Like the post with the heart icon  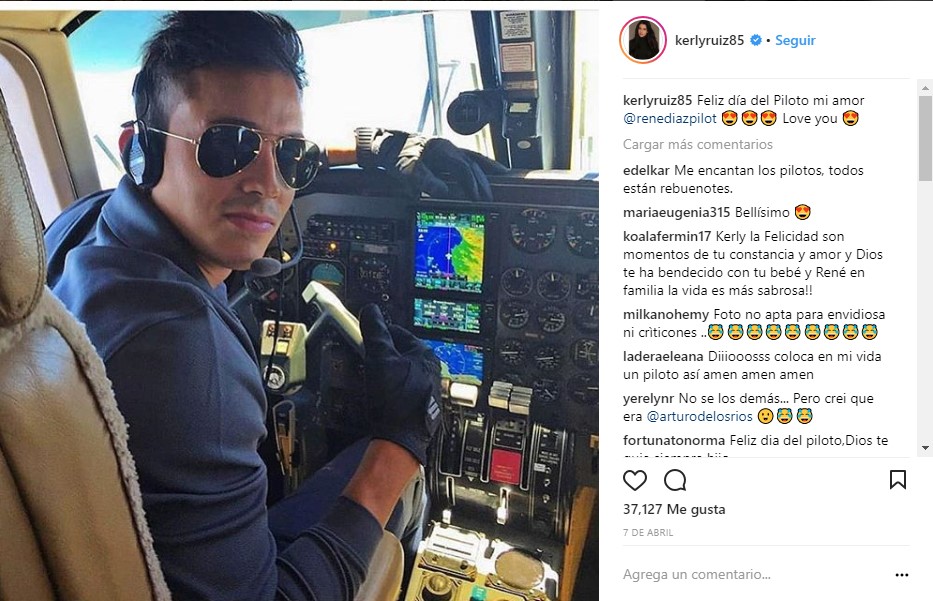click(x=634, y=480)
